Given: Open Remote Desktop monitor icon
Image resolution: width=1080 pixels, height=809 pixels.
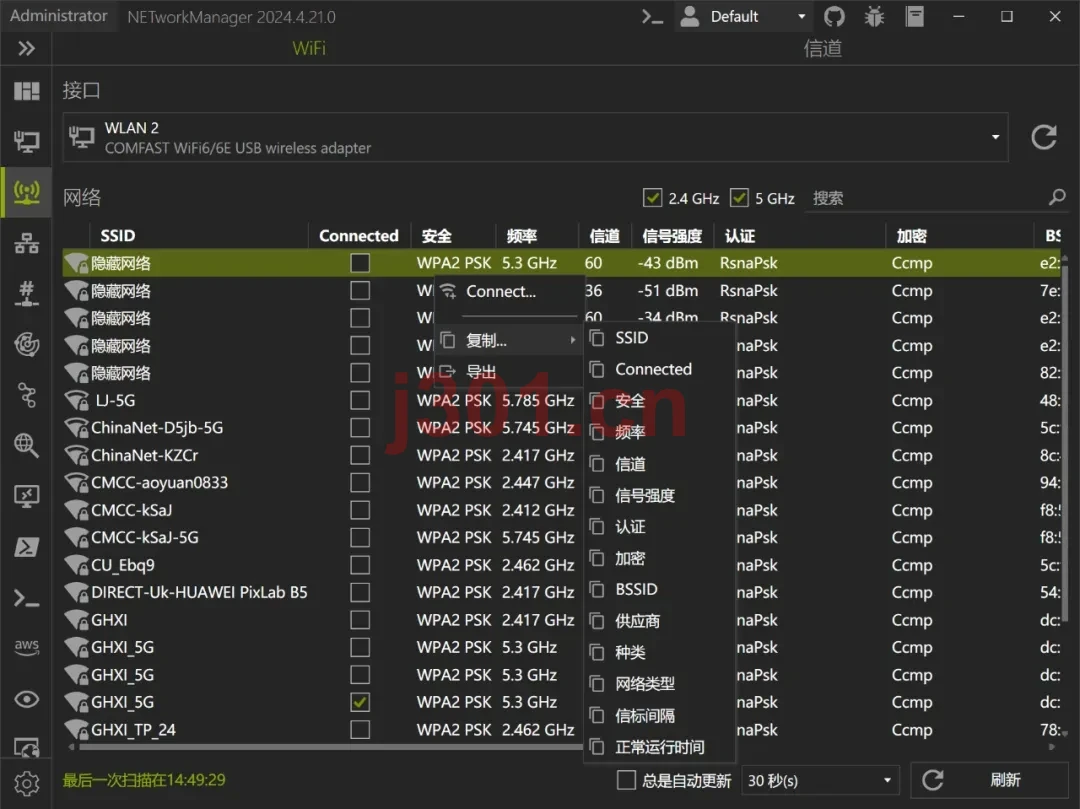Looking at the screenshot, I should point(26,496).
